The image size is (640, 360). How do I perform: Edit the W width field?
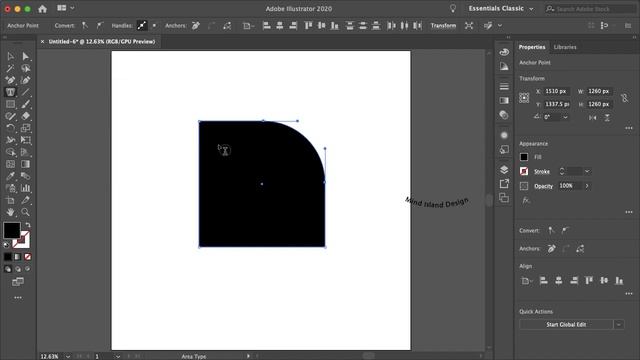(x=599, y=91)
